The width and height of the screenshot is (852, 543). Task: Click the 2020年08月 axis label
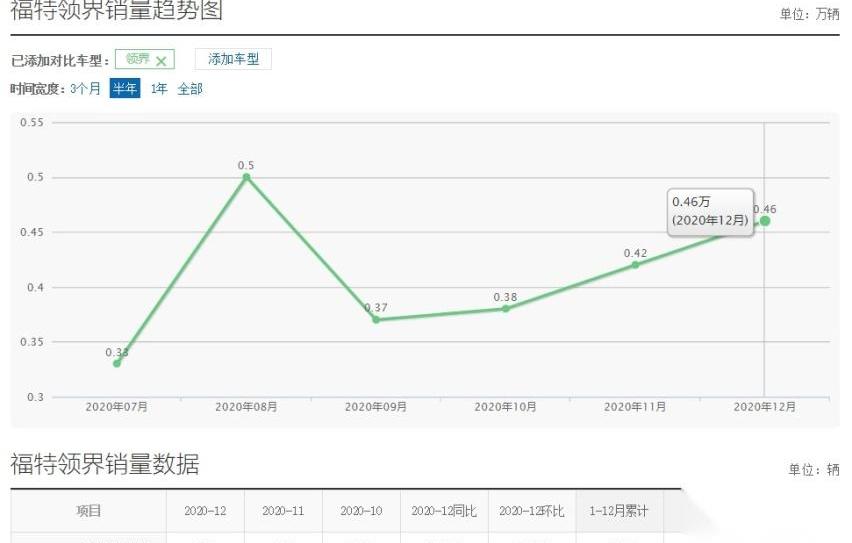coord(246,407)
